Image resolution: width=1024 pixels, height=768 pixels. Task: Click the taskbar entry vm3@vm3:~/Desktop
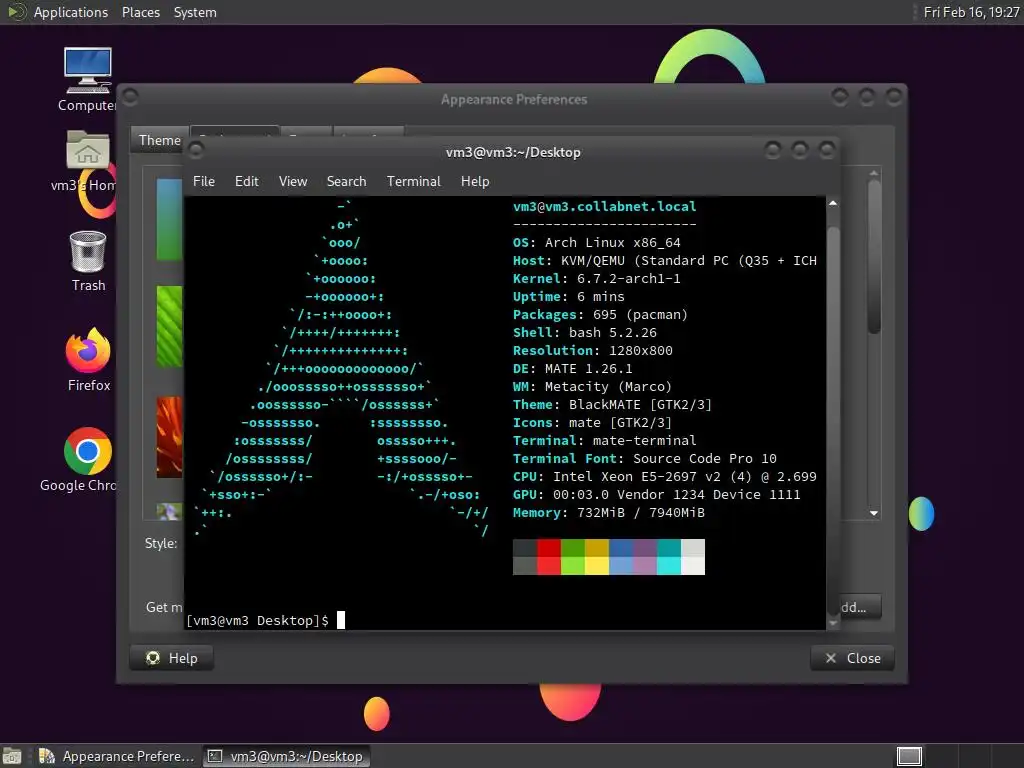tap(285, 756)
